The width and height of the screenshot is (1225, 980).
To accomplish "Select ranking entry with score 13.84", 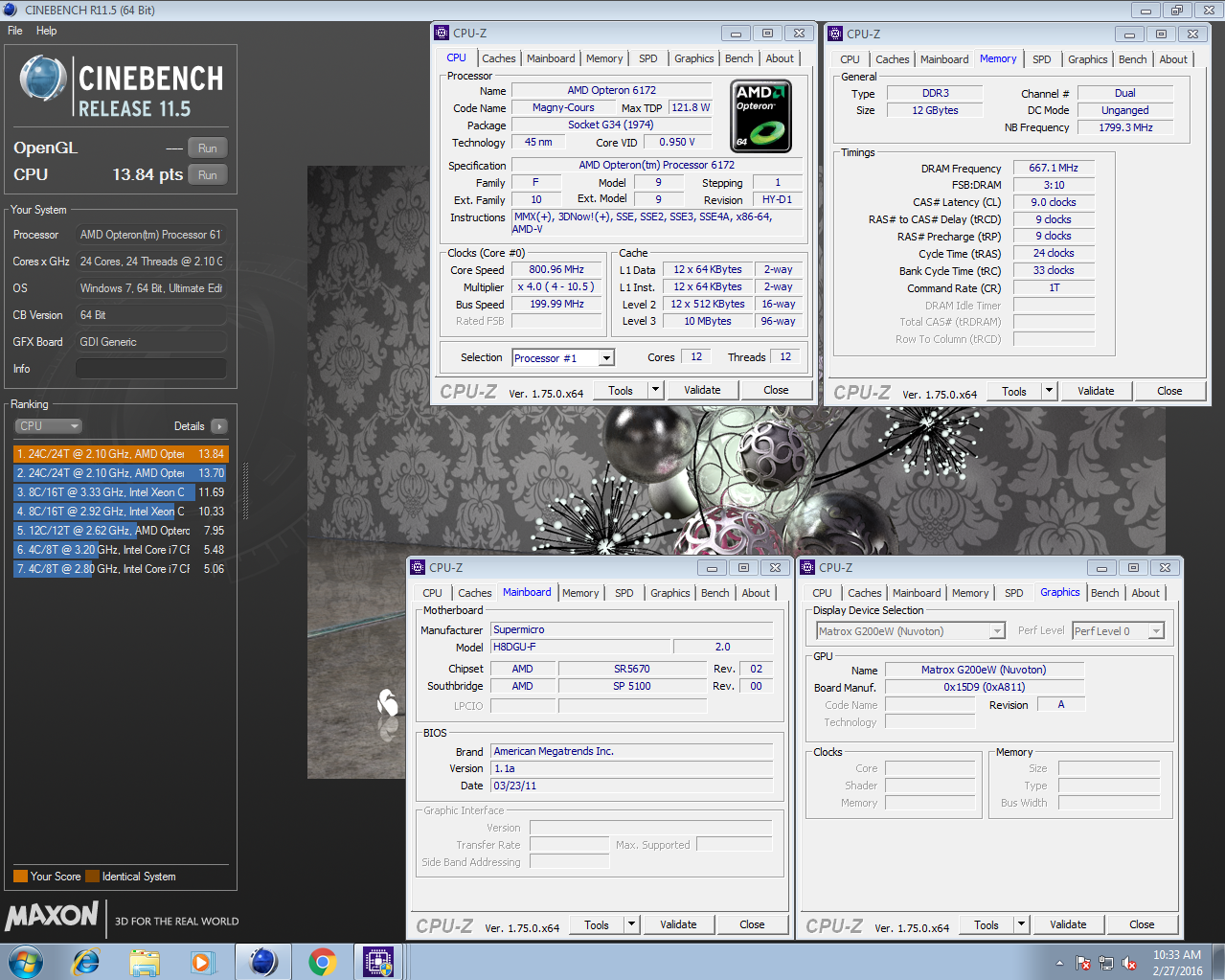I will coord(121,454).
